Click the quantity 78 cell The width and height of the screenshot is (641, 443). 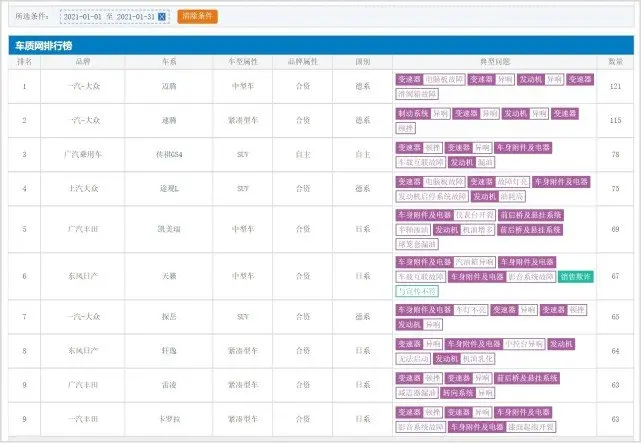coord(615,154)
